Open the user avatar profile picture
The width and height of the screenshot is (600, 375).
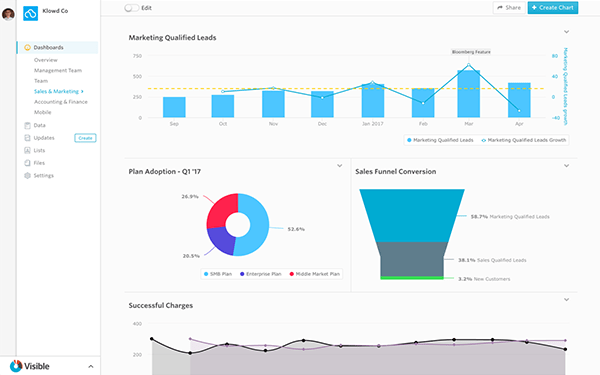click(x=8, y=14)
